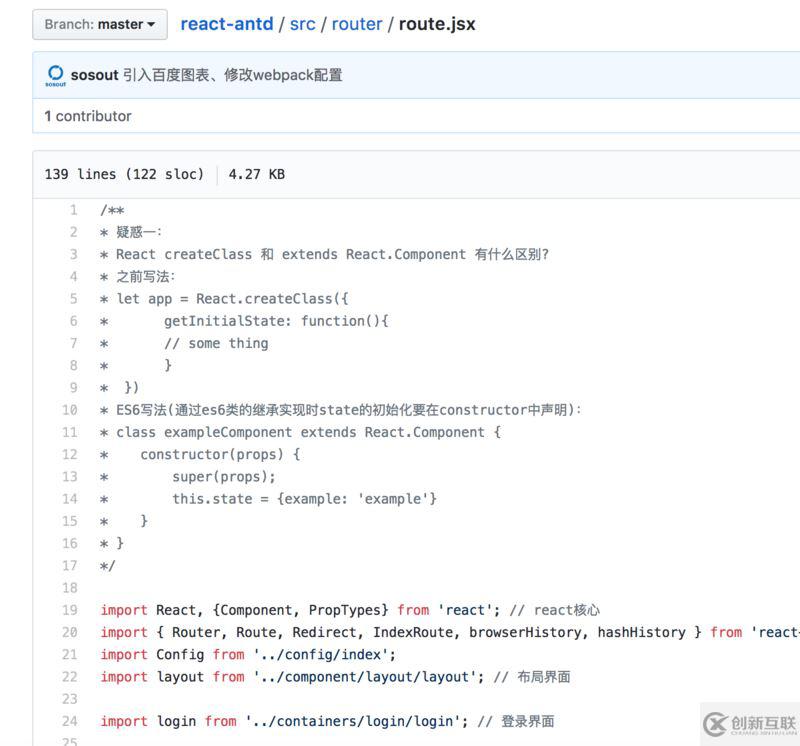
Task: Open the commit message about webpack配置
Action: (233, 75)
